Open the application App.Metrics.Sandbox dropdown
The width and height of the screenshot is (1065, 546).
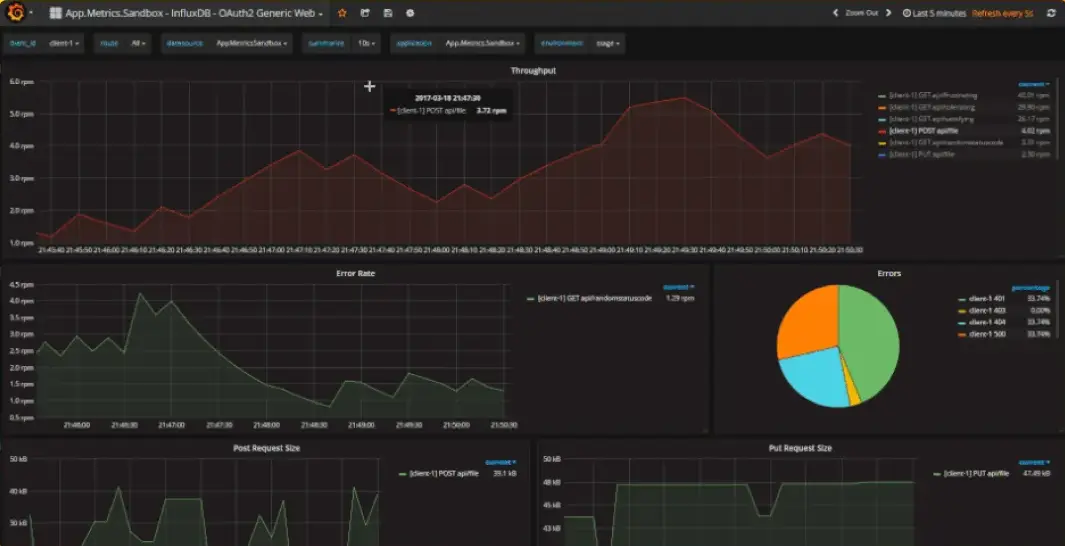click(482, 43)
